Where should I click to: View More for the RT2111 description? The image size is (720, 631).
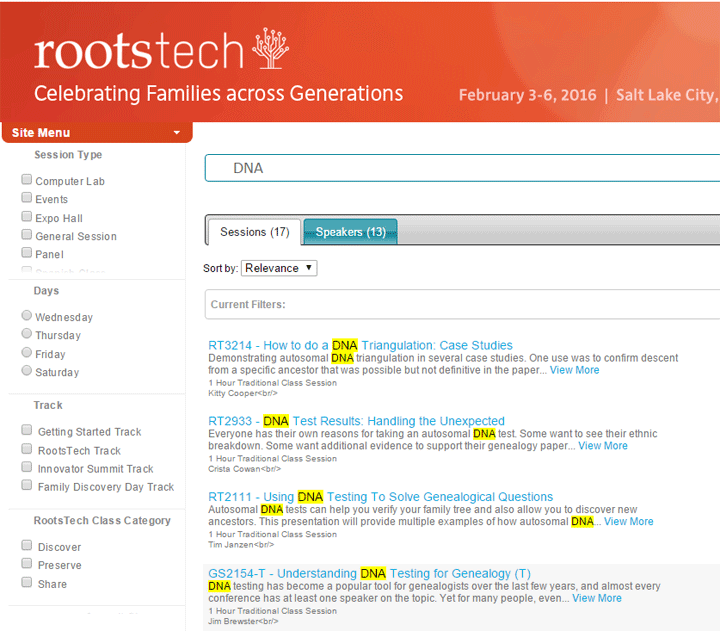629,522
